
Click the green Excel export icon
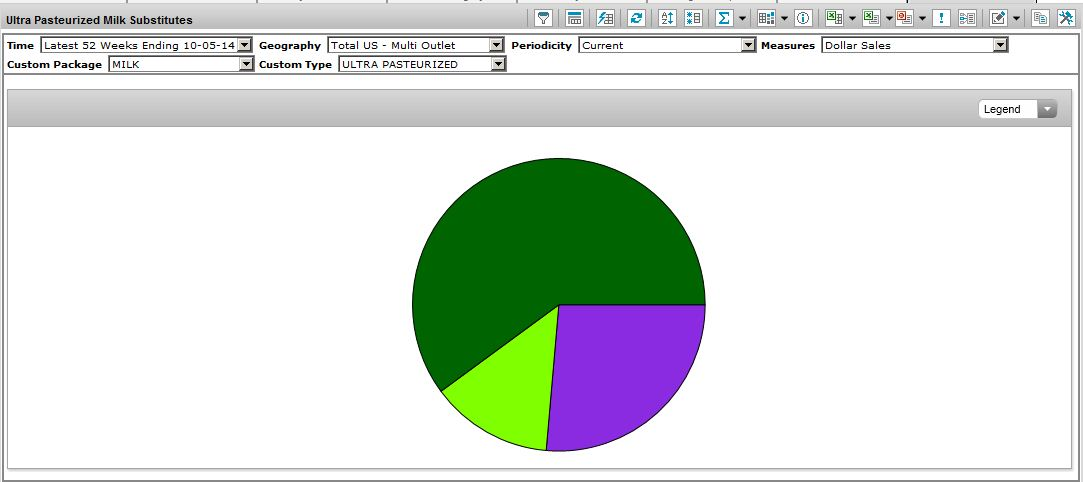click(833, 18)
